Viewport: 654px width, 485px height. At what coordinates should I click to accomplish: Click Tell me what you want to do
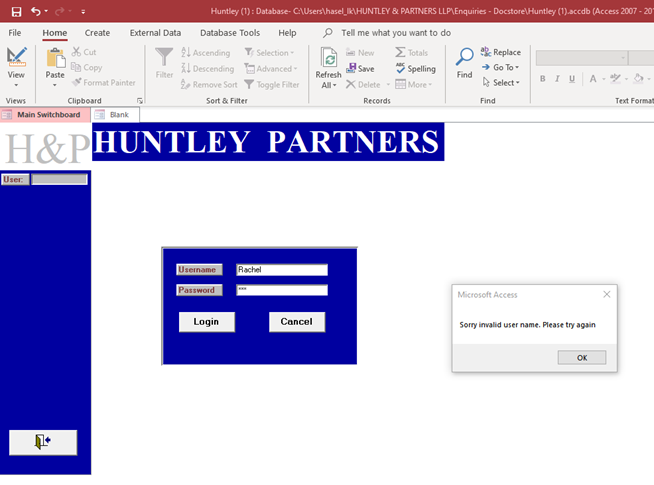tap(396, 33)
